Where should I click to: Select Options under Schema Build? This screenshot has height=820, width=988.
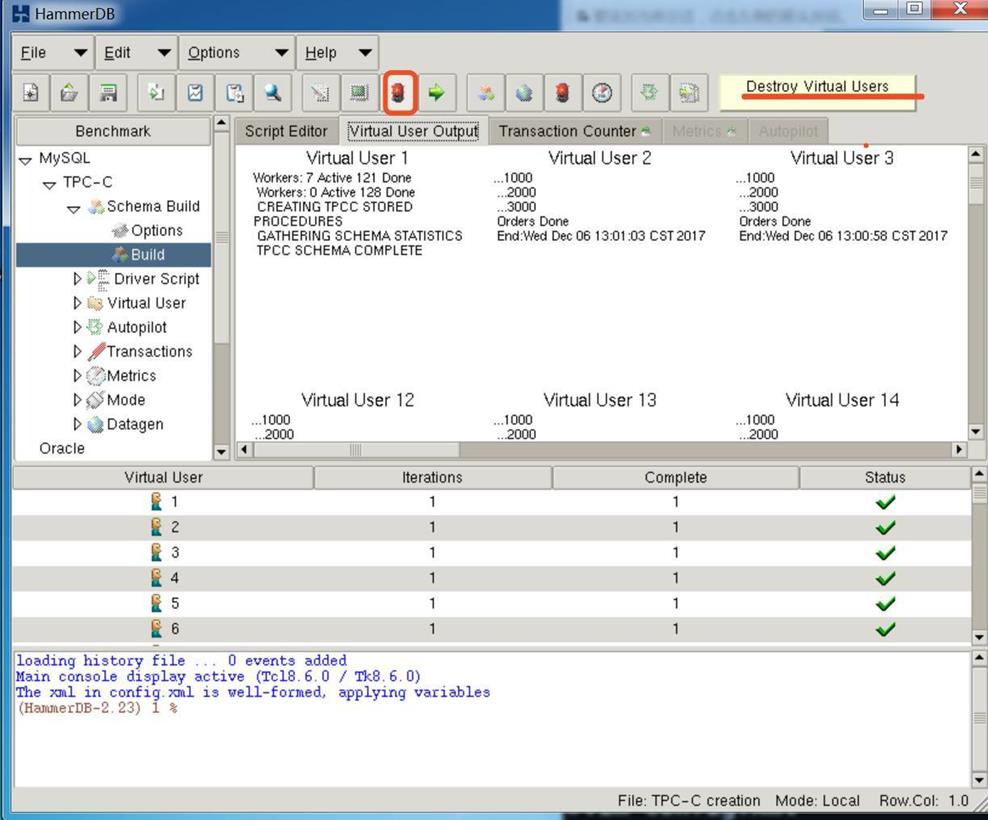tap(157, 231)
